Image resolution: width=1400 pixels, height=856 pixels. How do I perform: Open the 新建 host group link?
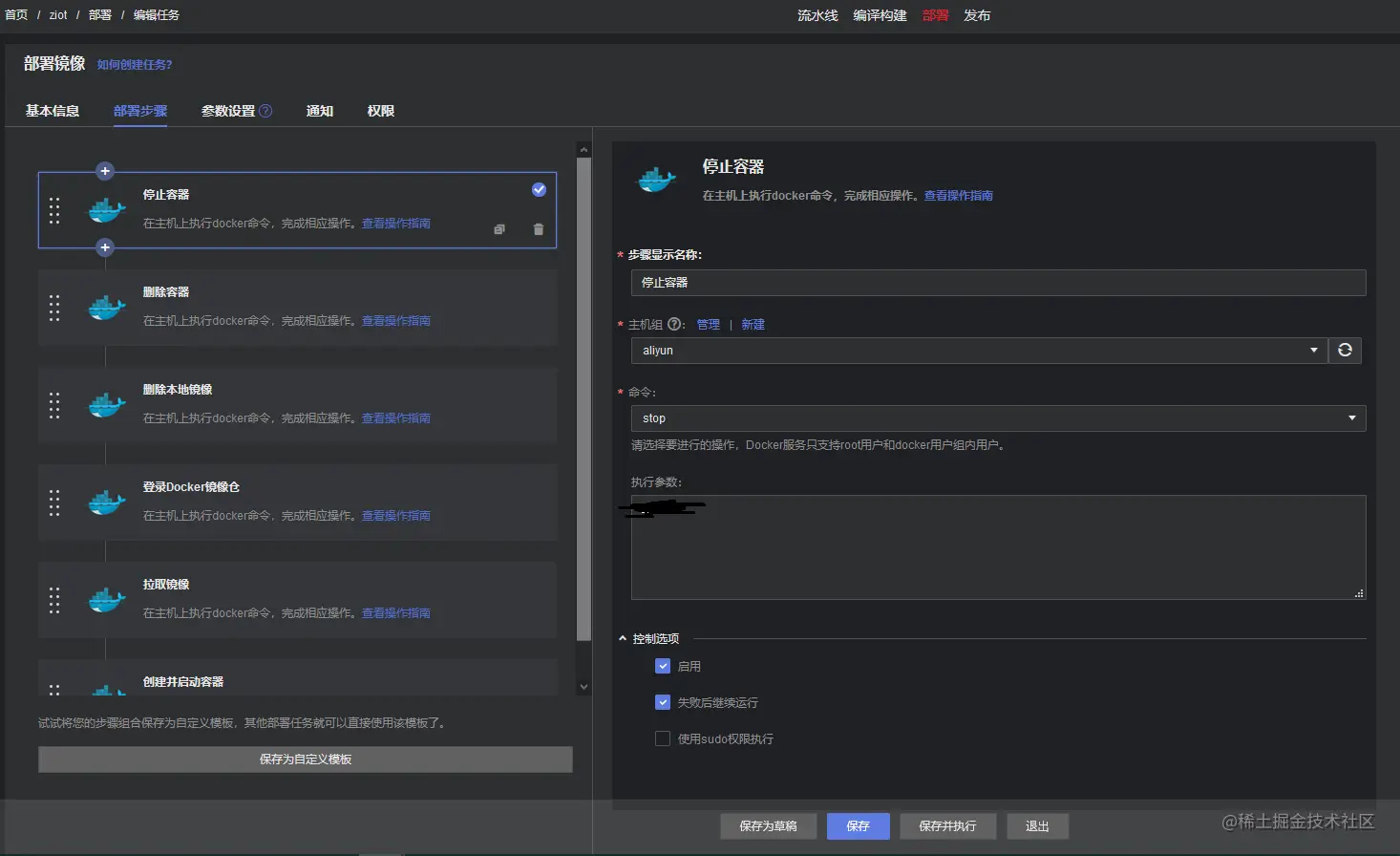(x=753, y=325)
